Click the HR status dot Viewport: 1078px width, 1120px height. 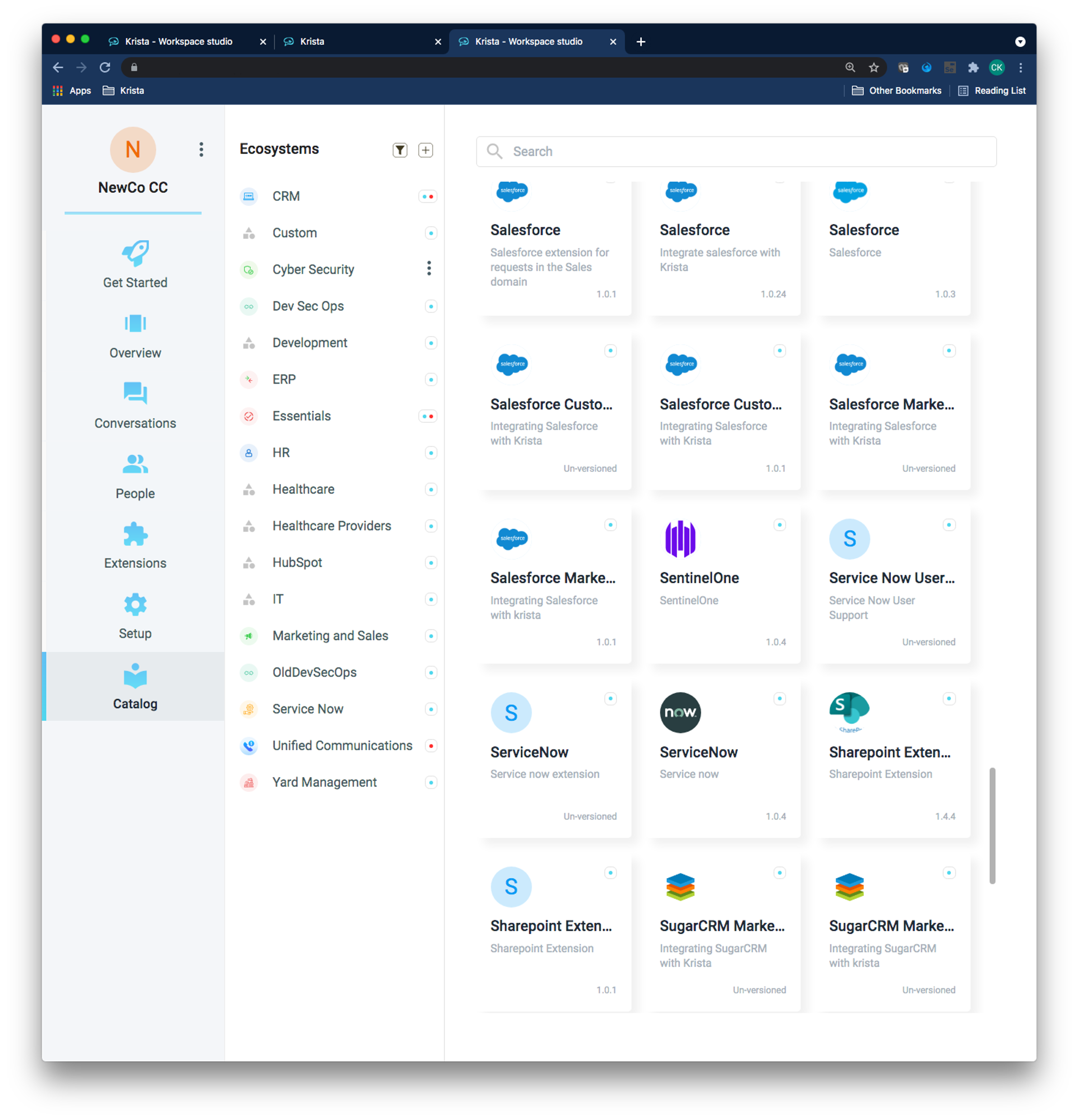431,453
